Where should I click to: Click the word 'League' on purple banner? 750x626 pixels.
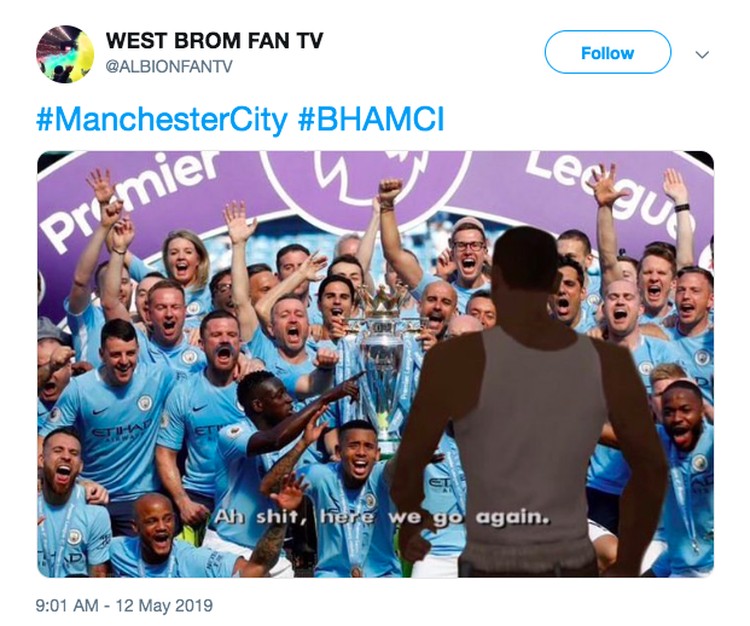click(612, 189)
